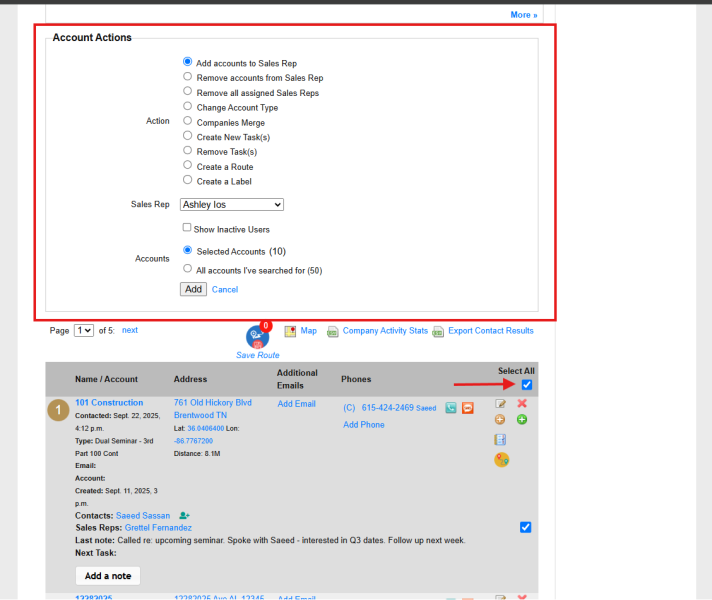This screenshot has height=600, width=712.
Task: Click the Add button in Account Actions
Action: pyautogui.click(x=193, y=289)
